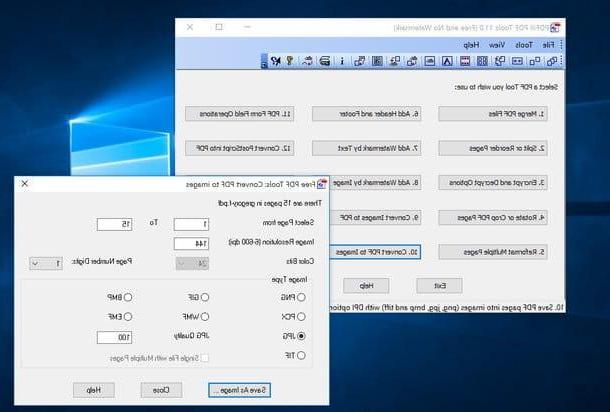Screen dimensions: 610x412
Task: Open the Color Bits dropdown
Action: 192,264
